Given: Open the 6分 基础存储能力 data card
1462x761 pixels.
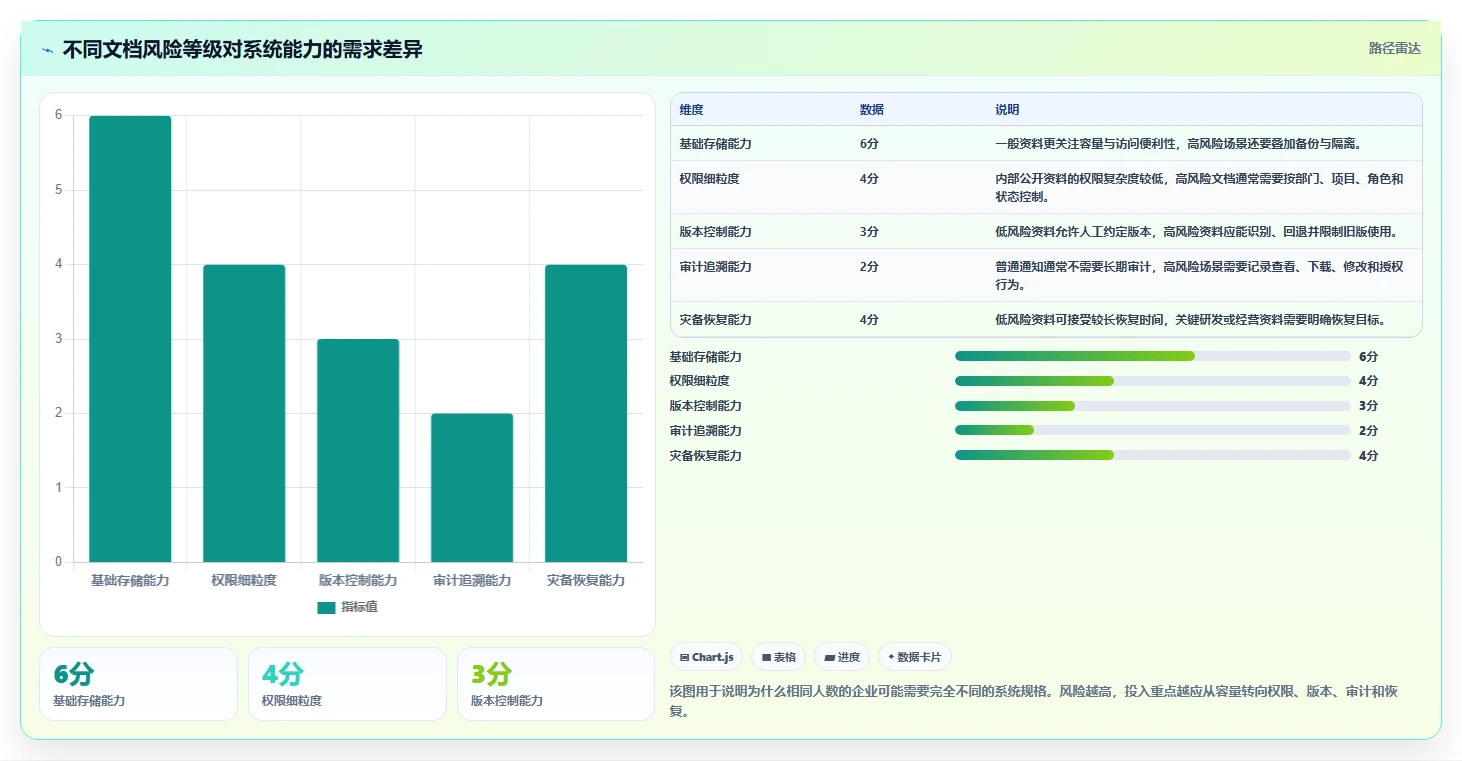Looking at the screenshot, I should click(x=138, y=684).
